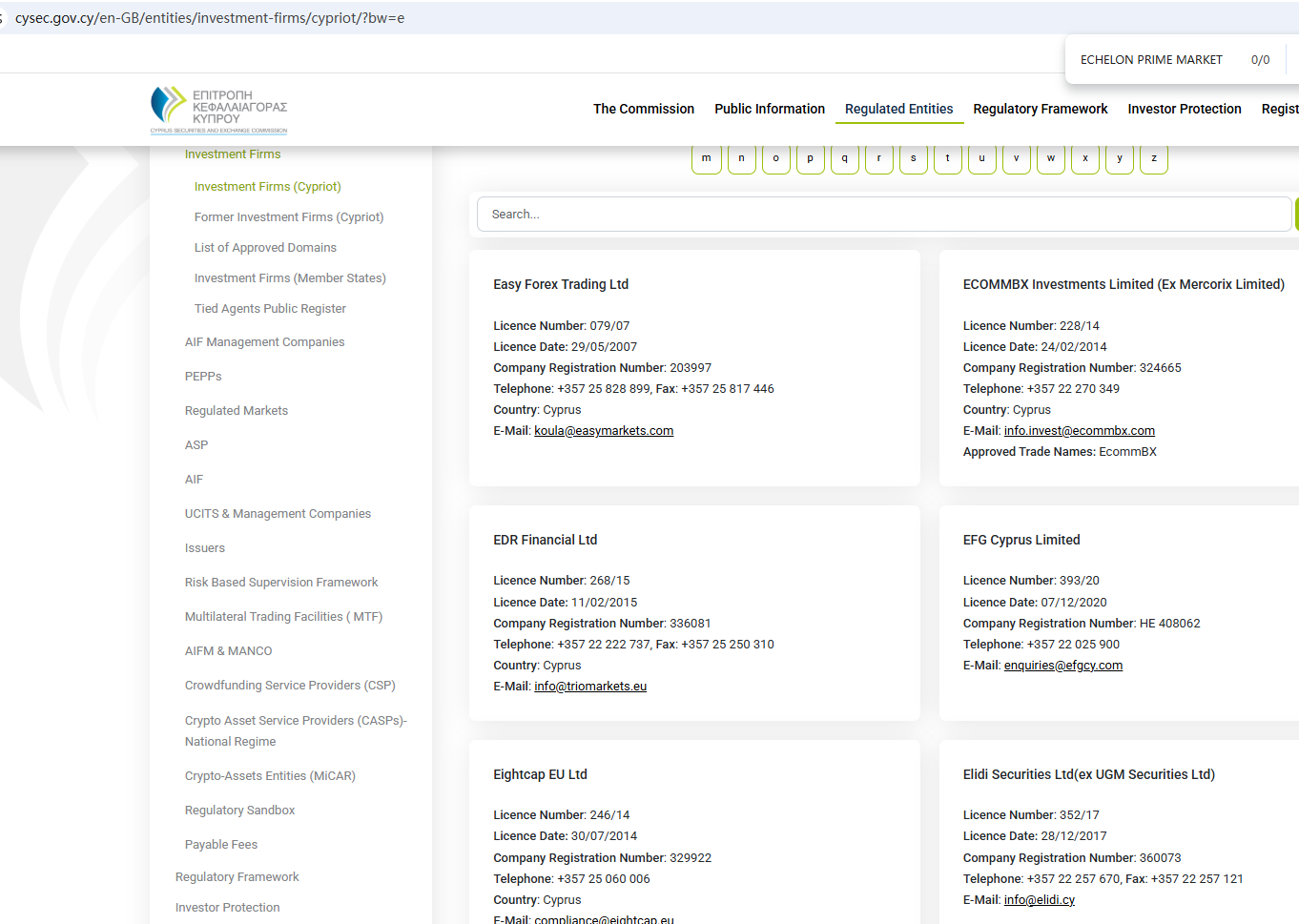Open Former Investment Firms (Cypriot) page
This screenshot has height=924, width=1299.
[x=289, y=217]
